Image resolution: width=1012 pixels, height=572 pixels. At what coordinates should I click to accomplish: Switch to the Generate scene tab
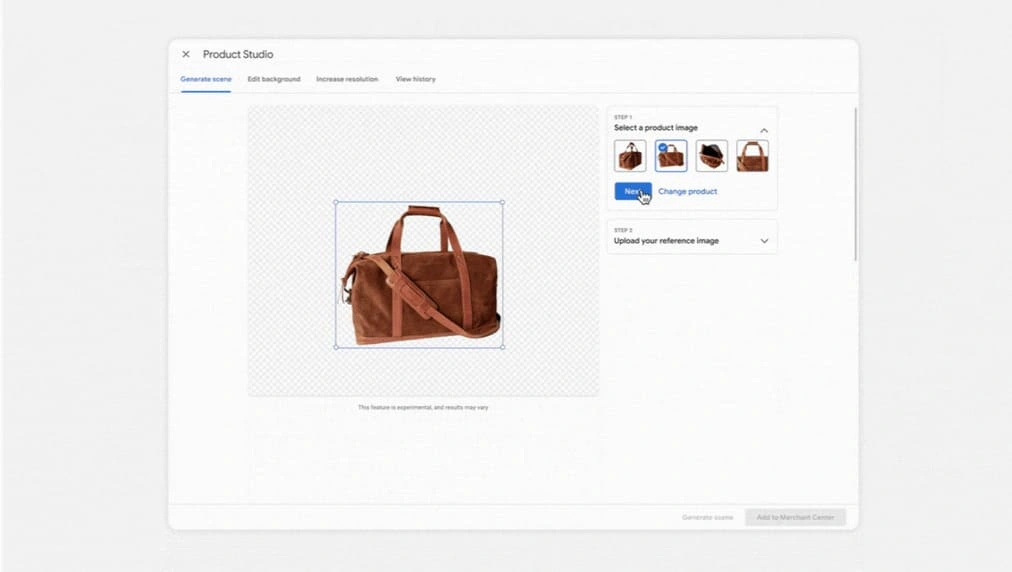point(206,79)
